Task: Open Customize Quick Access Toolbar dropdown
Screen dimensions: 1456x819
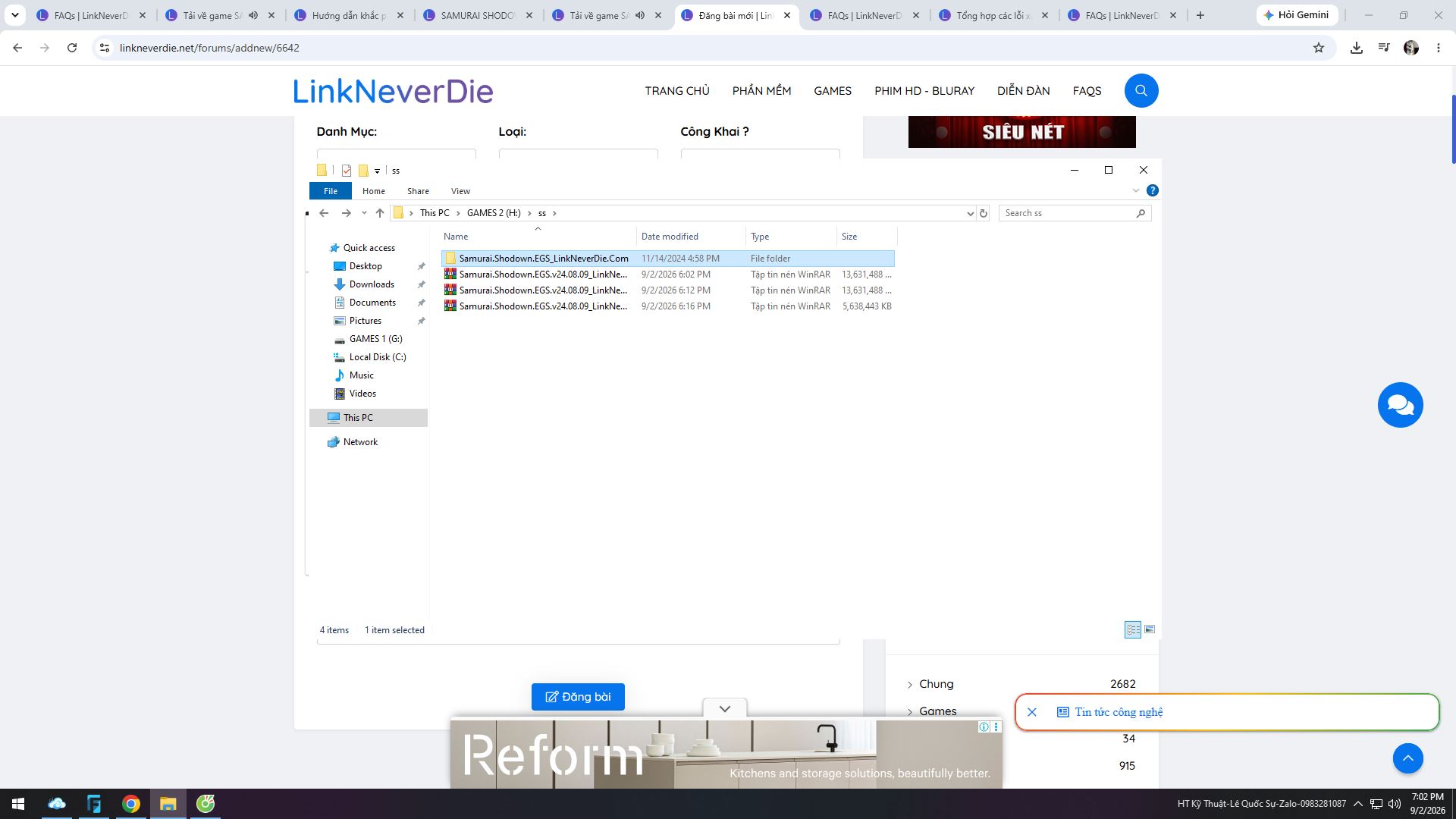Action: [x=377, y=171]
